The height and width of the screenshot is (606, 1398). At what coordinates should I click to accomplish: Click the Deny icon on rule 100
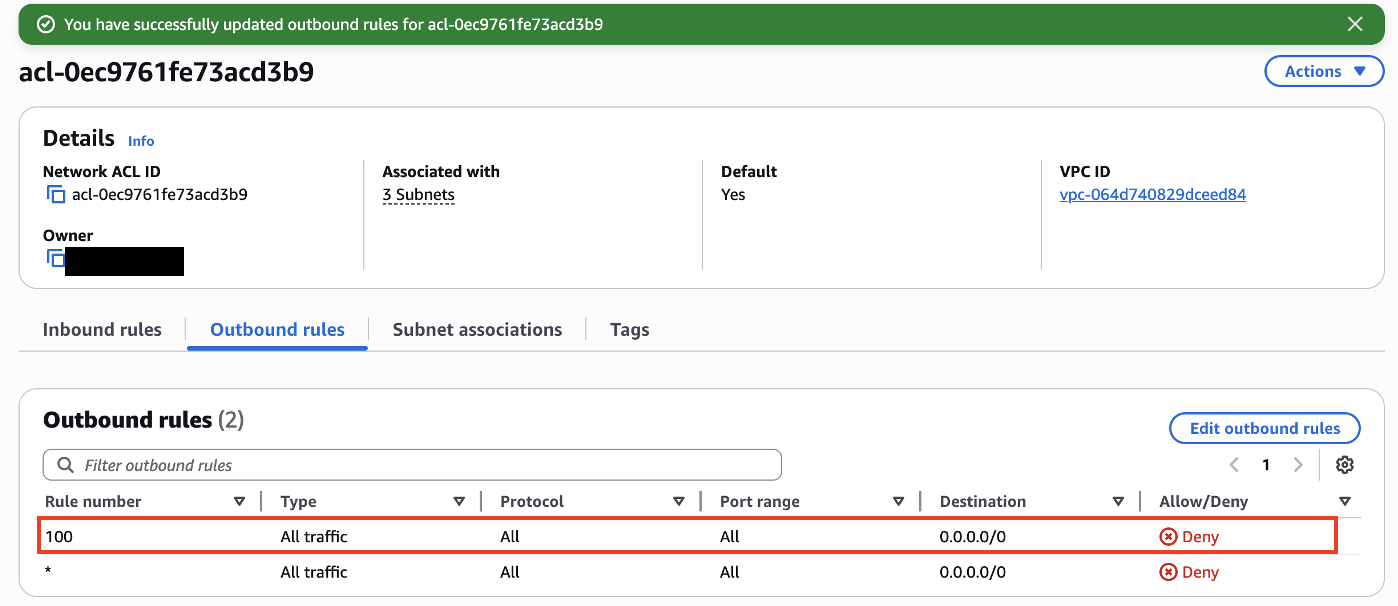[1171, 536]
